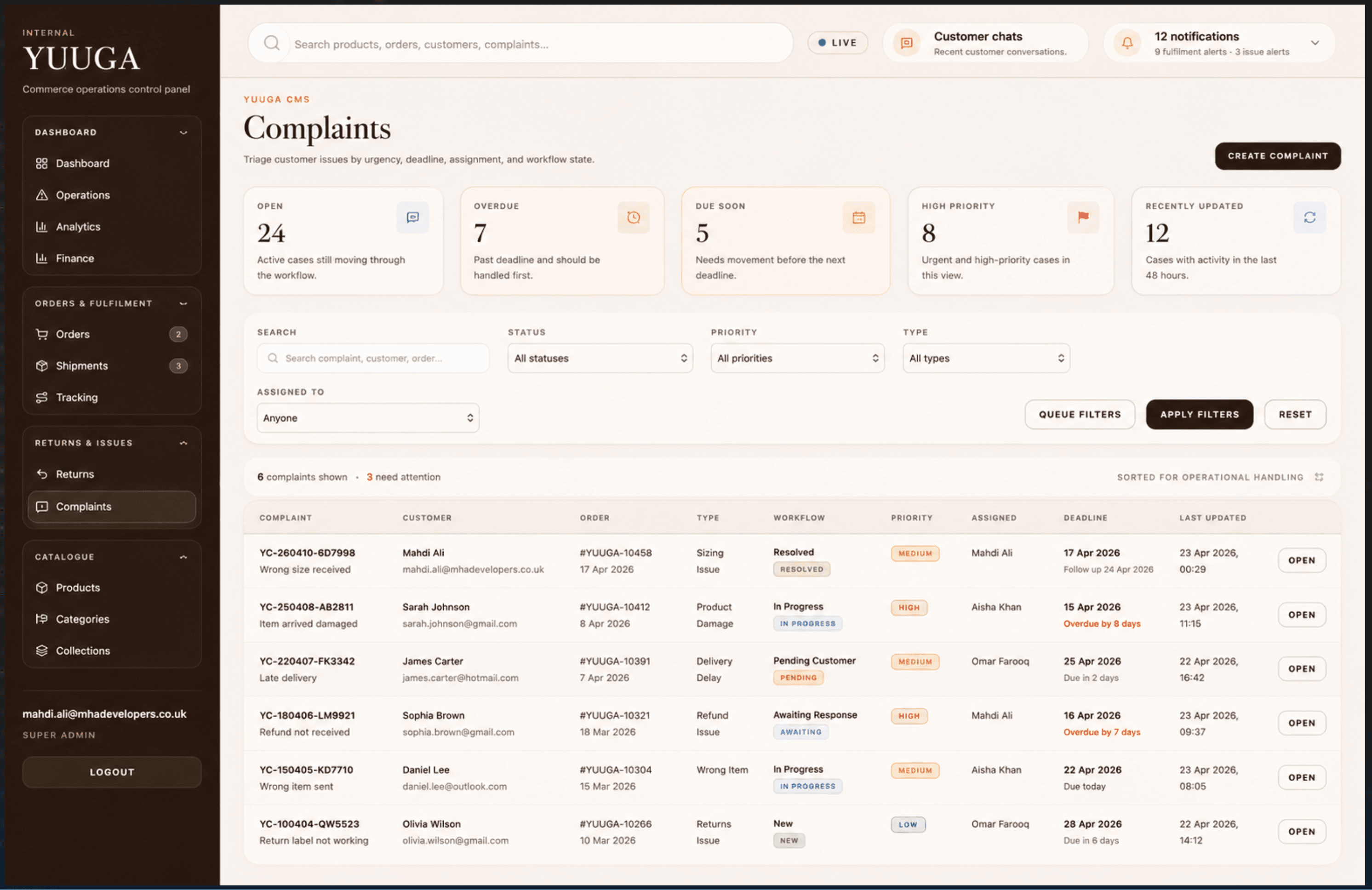
Task: Open the Customer chats icon
Action: tap(906, 43)
